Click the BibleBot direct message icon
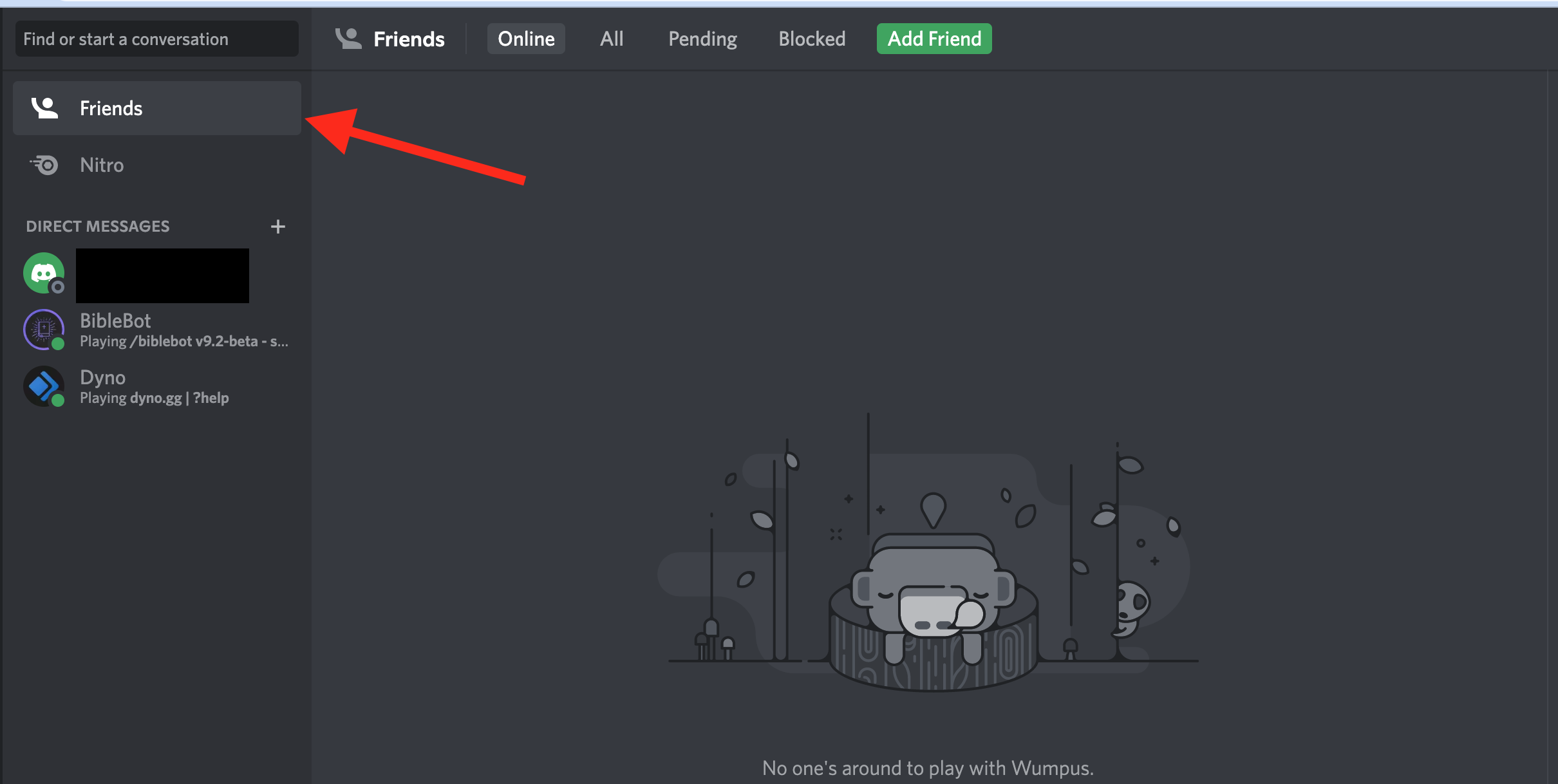1558x784 pixels. pos(44,329)
